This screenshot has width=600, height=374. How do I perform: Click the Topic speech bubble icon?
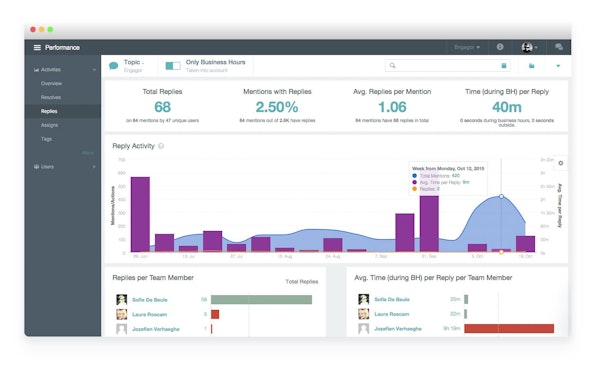point(113,65)
